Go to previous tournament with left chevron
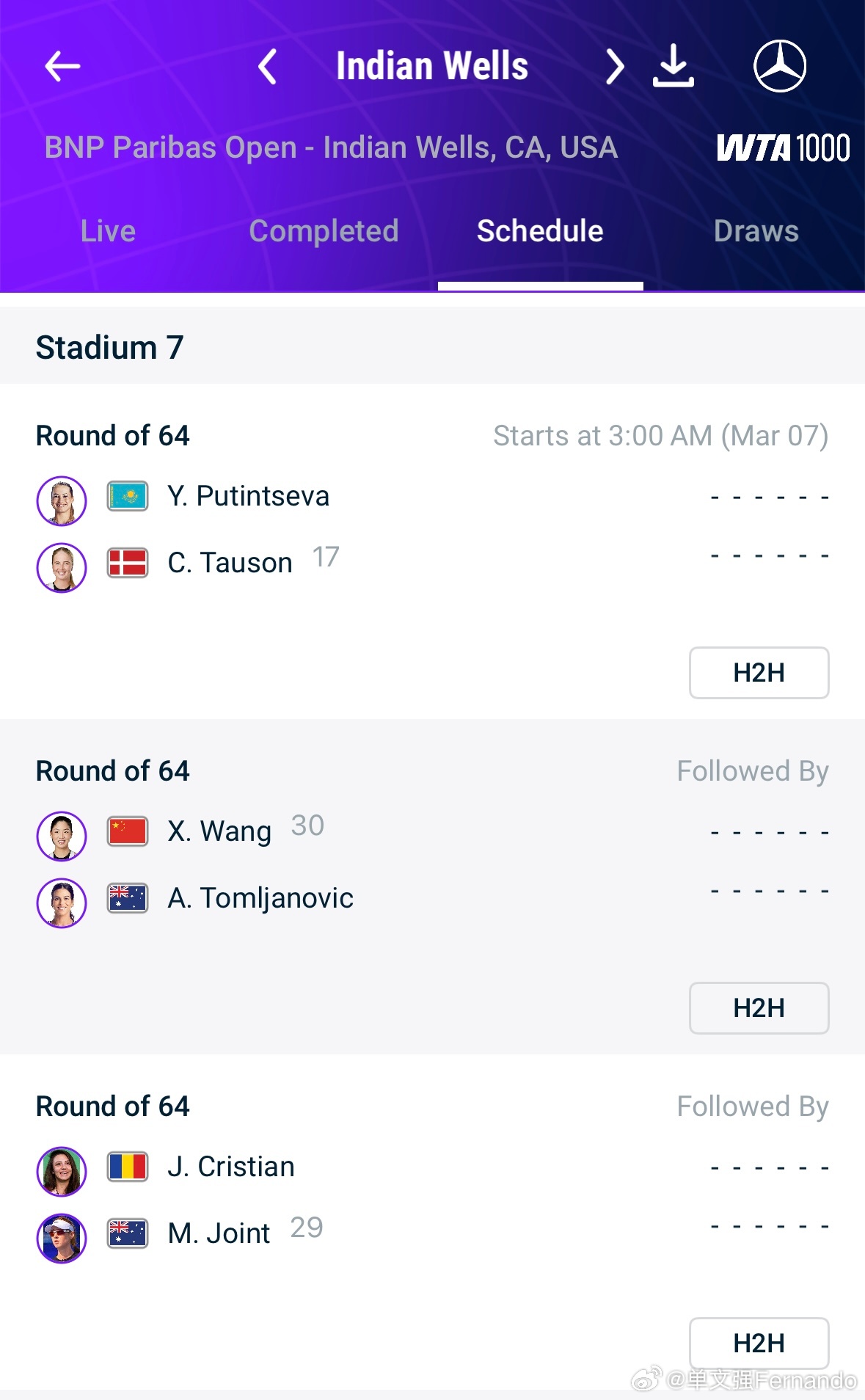Image resolution: width=865 pixels, height=1400 pixels. 268,67
